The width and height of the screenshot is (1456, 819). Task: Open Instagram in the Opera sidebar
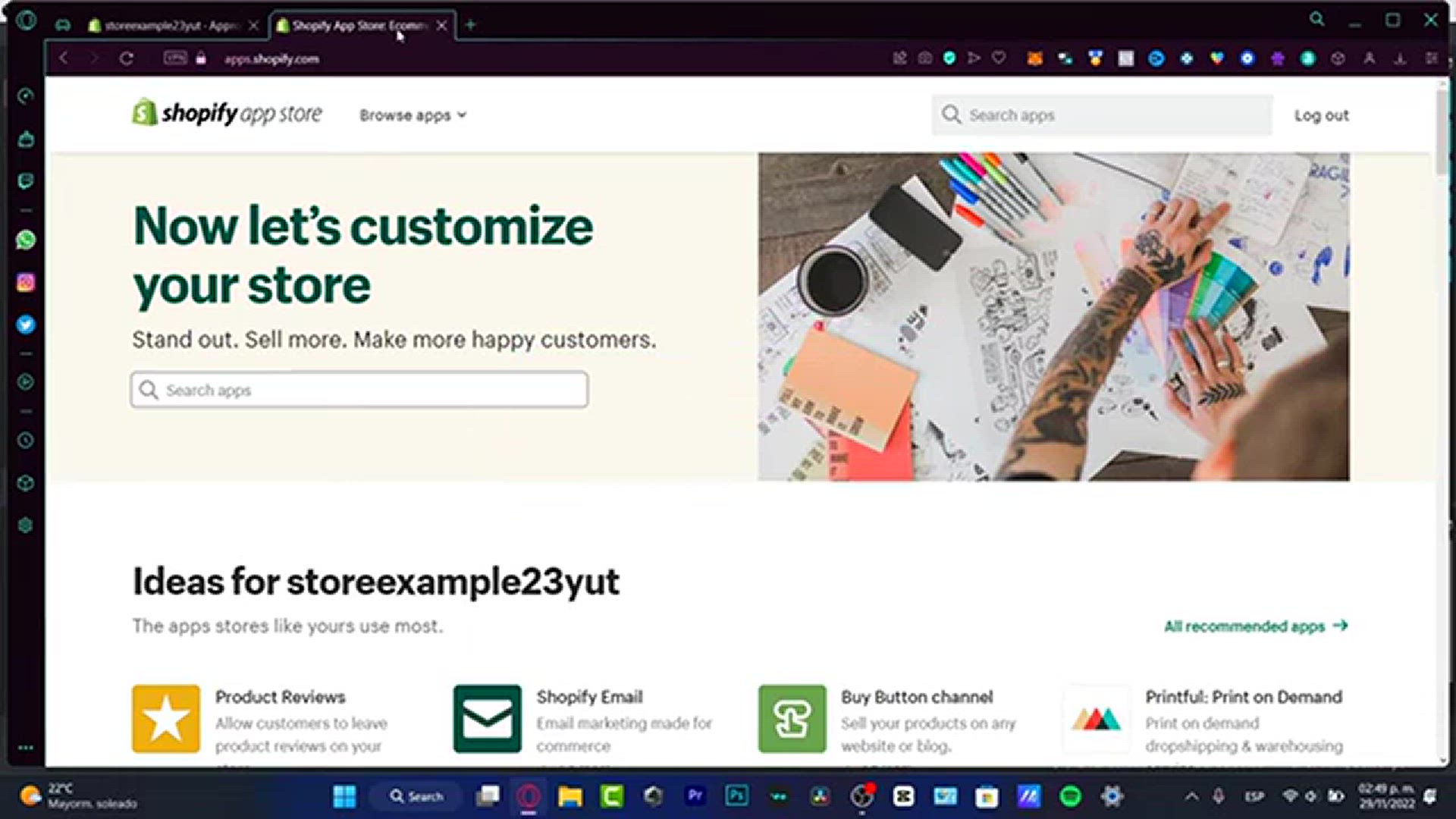[26, 282]
